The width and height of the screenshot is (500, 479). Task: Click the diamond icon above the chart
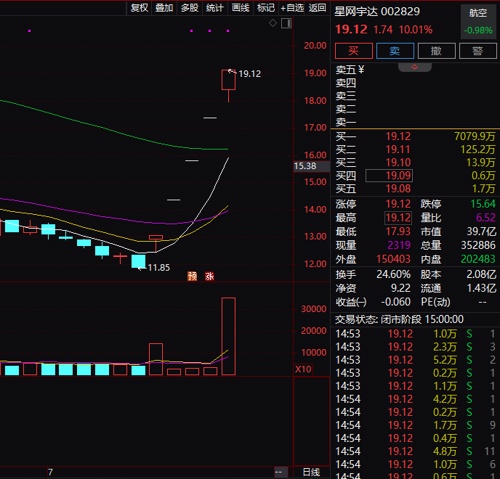click(273, 23)
